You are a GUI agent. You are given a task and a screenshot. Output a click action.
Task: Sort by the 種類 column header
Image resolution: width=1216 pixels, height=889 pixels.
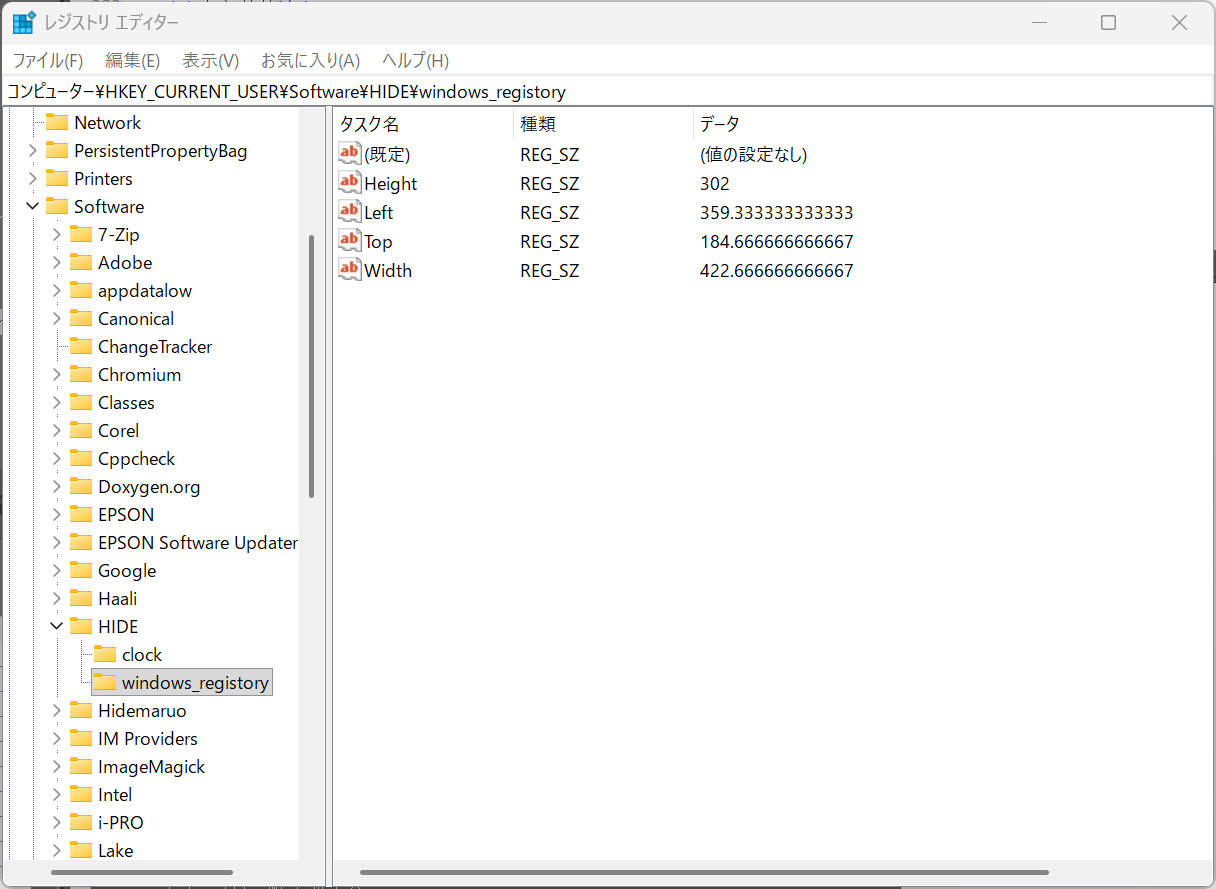click(x=603, y=124)
